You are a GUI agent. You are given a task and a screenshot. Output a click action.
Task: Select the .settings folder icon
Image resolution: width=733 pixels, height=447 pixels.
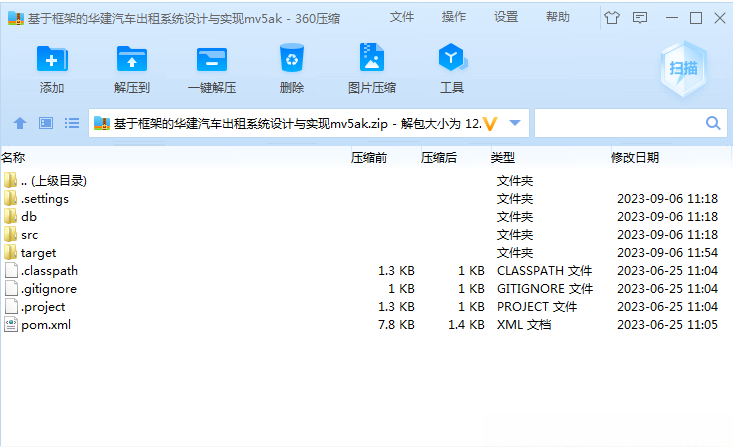tap(10, 198)
